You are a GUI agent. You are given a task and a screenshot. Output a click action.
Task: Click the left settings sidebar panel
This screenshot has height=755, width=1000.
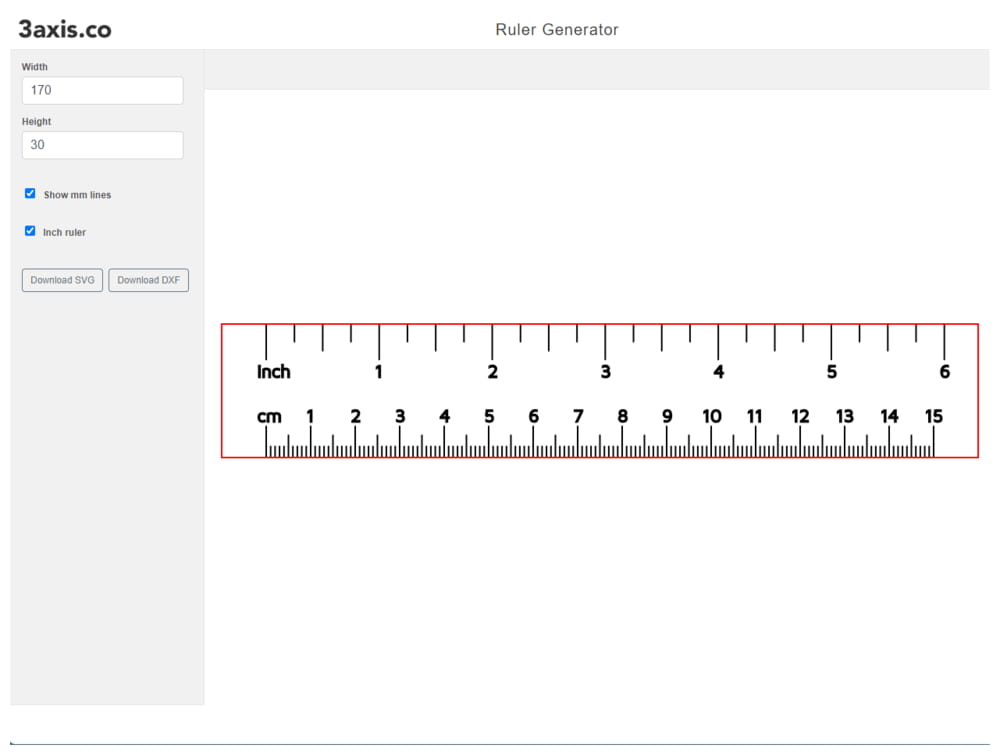pos(105,500)
